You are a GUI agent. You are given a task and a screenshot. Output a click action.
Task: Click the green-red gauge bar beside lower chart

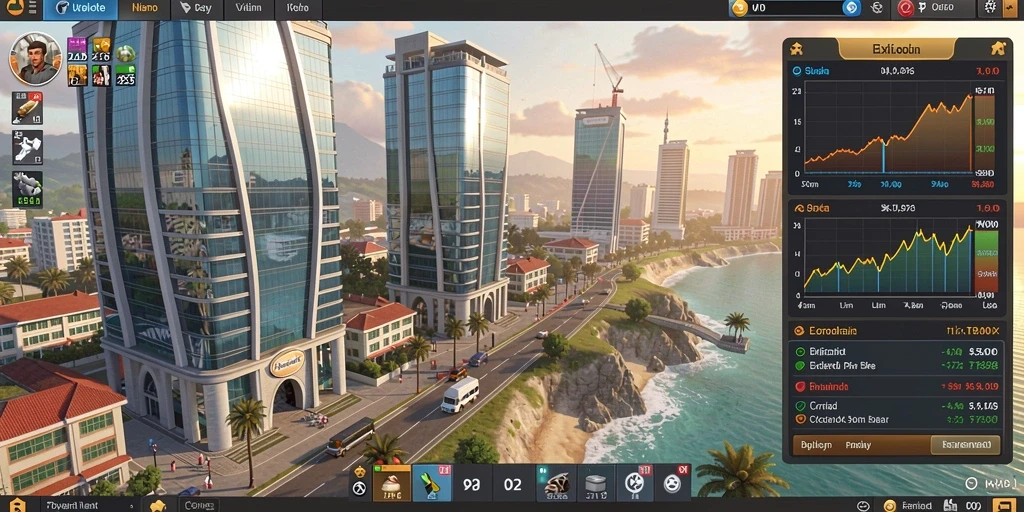[986, 259]
